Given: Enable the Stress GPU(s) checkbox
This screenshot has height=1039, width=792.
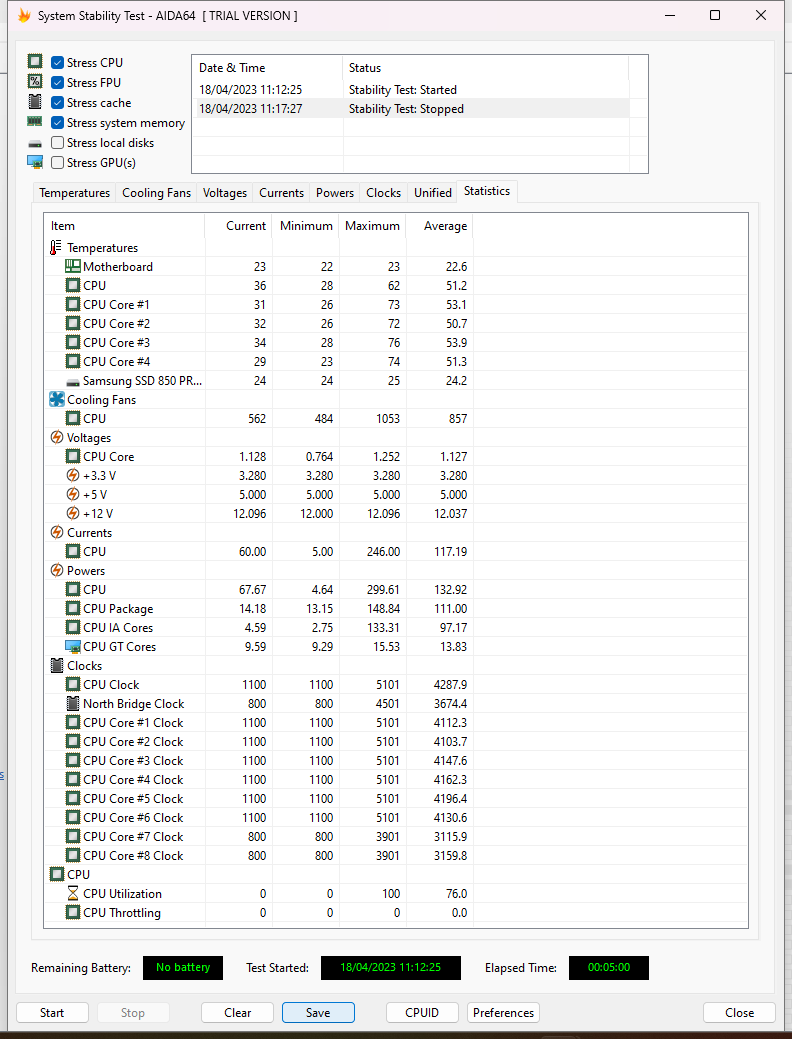Looking at the screenshot, I should point(58,162).
